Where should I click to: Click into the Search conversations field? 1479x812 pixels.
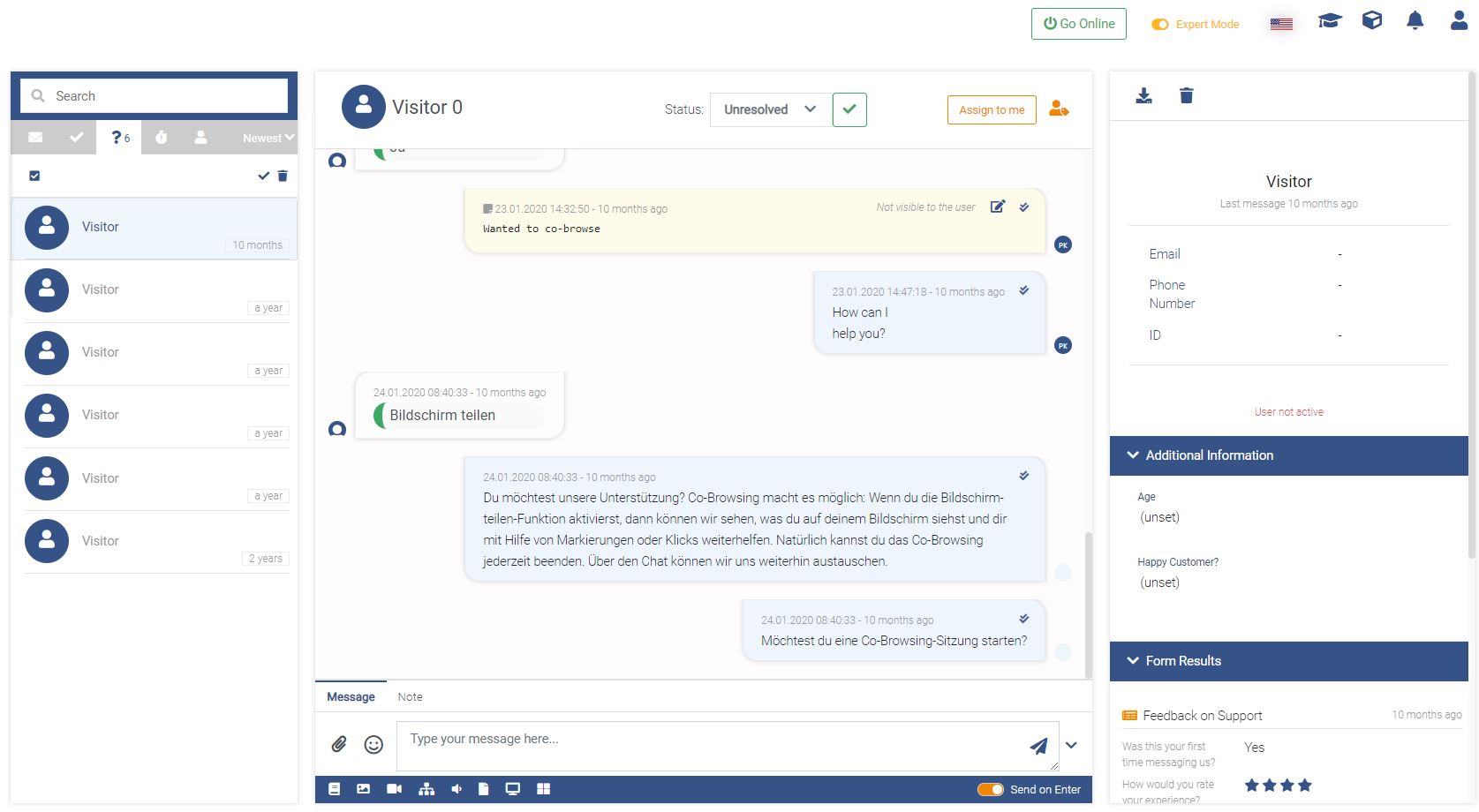(x=155, y=95)
